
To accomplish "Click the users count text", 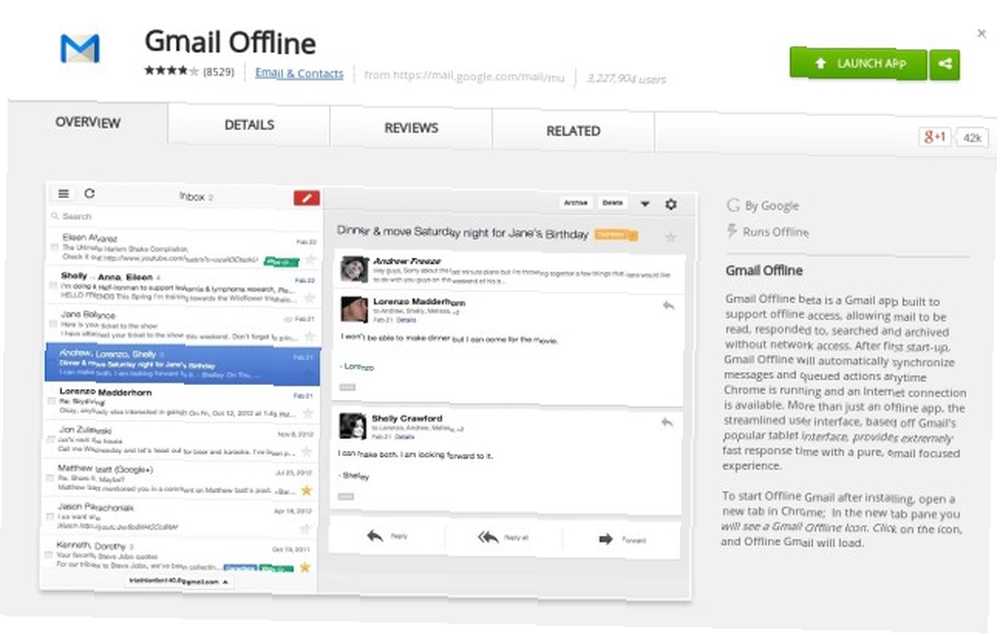I will [x=626, y=78].
